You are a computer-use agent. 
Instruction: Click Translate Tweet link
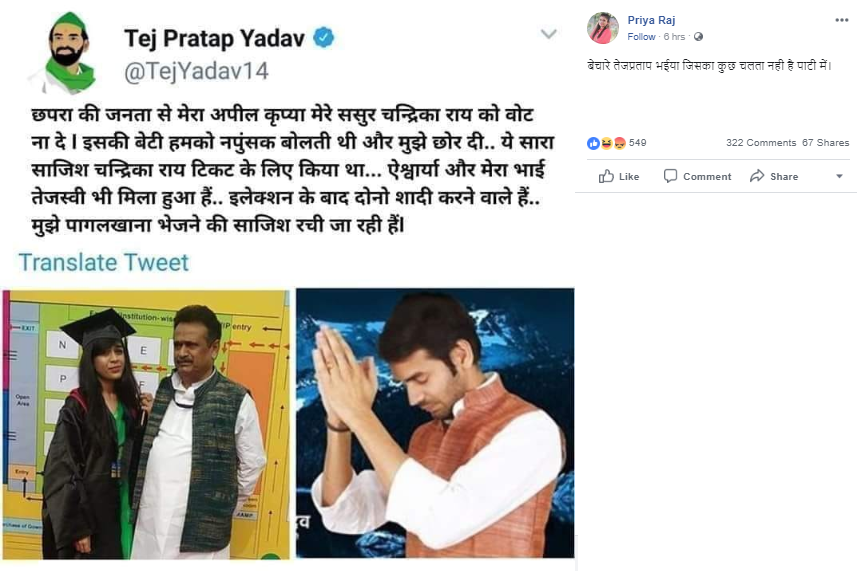click(x=104, y=263)
